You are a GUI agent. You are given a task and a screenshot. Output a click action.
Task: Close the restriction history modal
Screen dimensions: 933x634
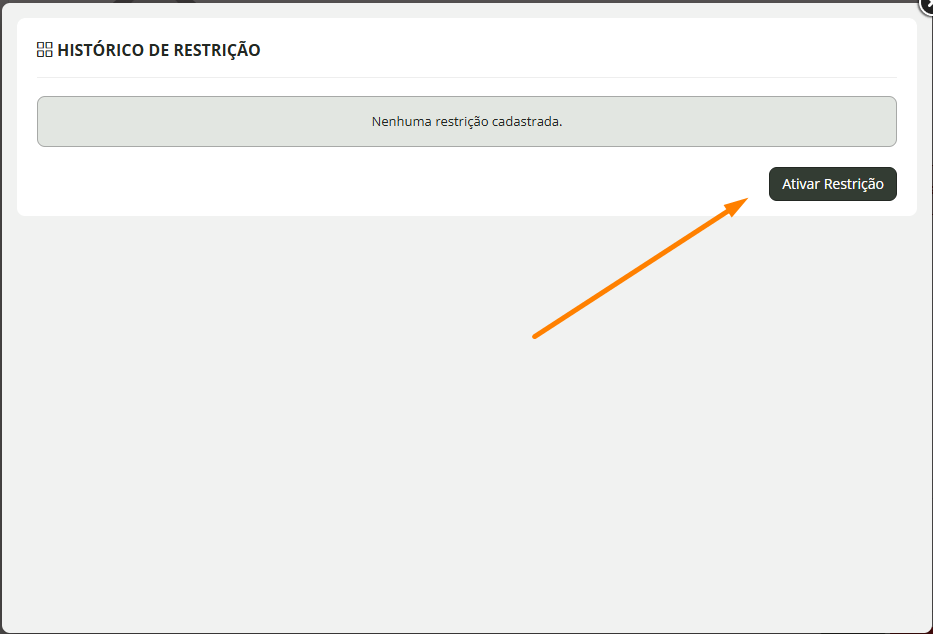(x=927, y=4)
